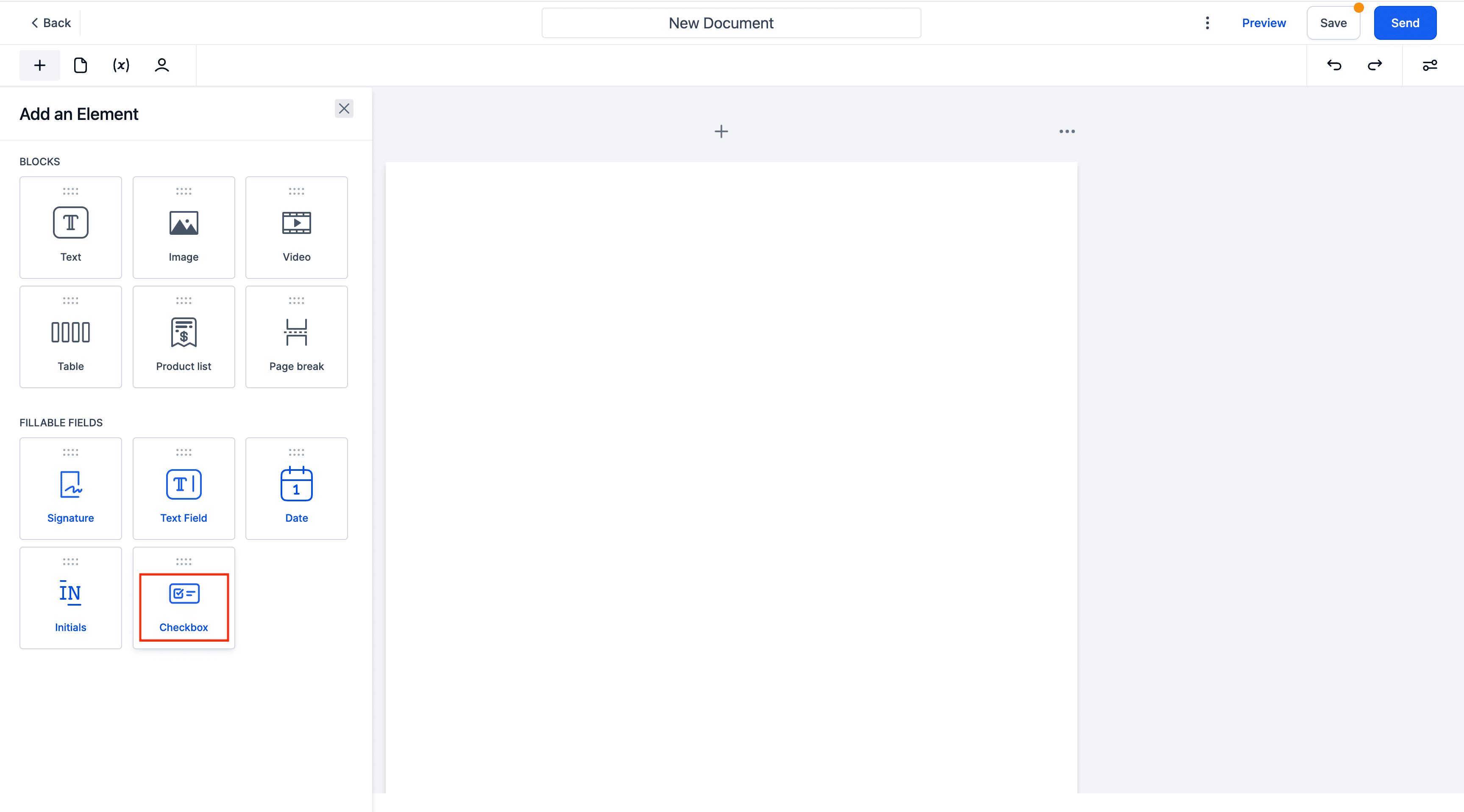Image resolution: width=1464 pixels, height=812 pixels.
Task: Add an Initials fillable field
Action: pos(70,598)
